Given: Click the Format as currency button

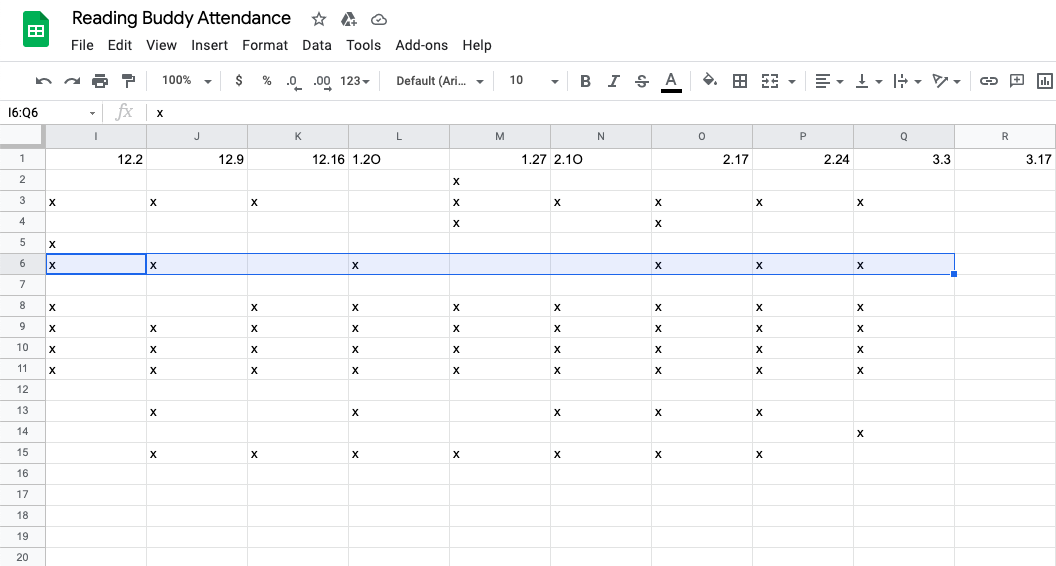Looking at the screenshot, I should pos(238,81).
